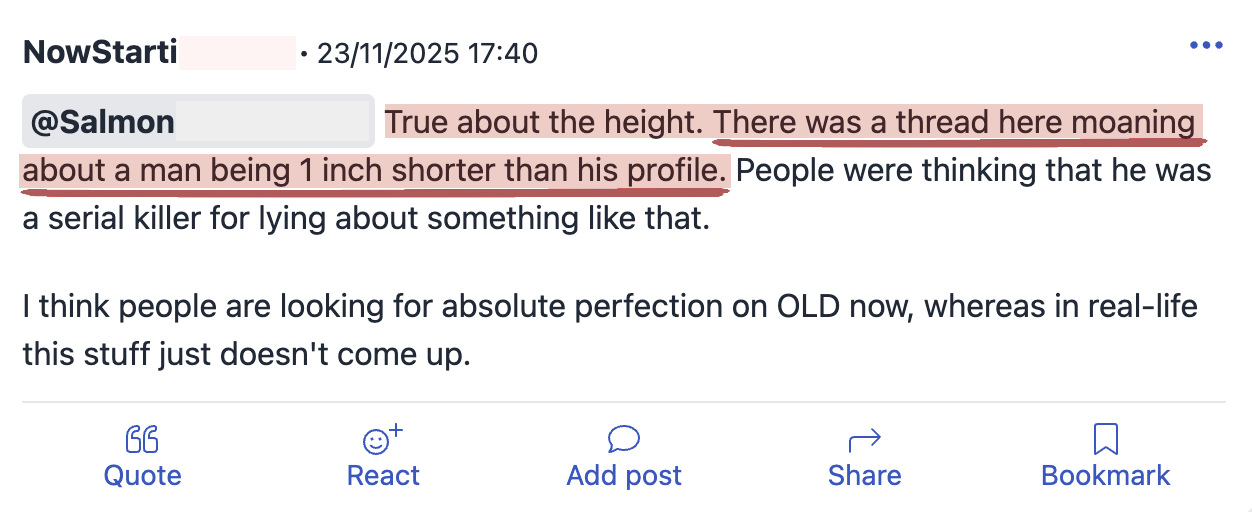Open the three-dot post options menu
Viewport: 1252px width, 512px height.
pyautogui.click(x=1206, y=46)
